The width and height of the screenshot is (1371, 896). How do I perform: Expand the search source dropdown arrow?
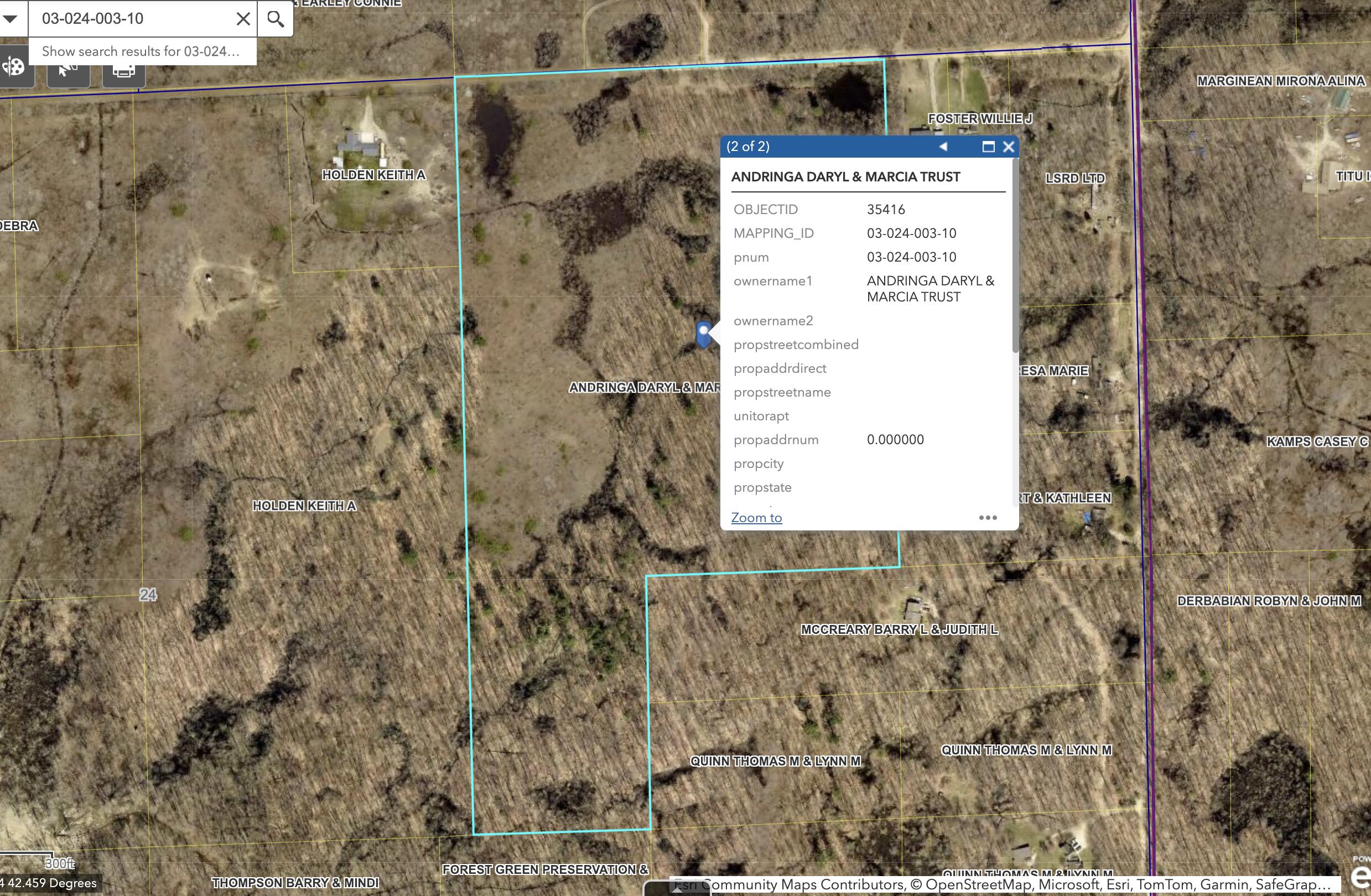11,18
